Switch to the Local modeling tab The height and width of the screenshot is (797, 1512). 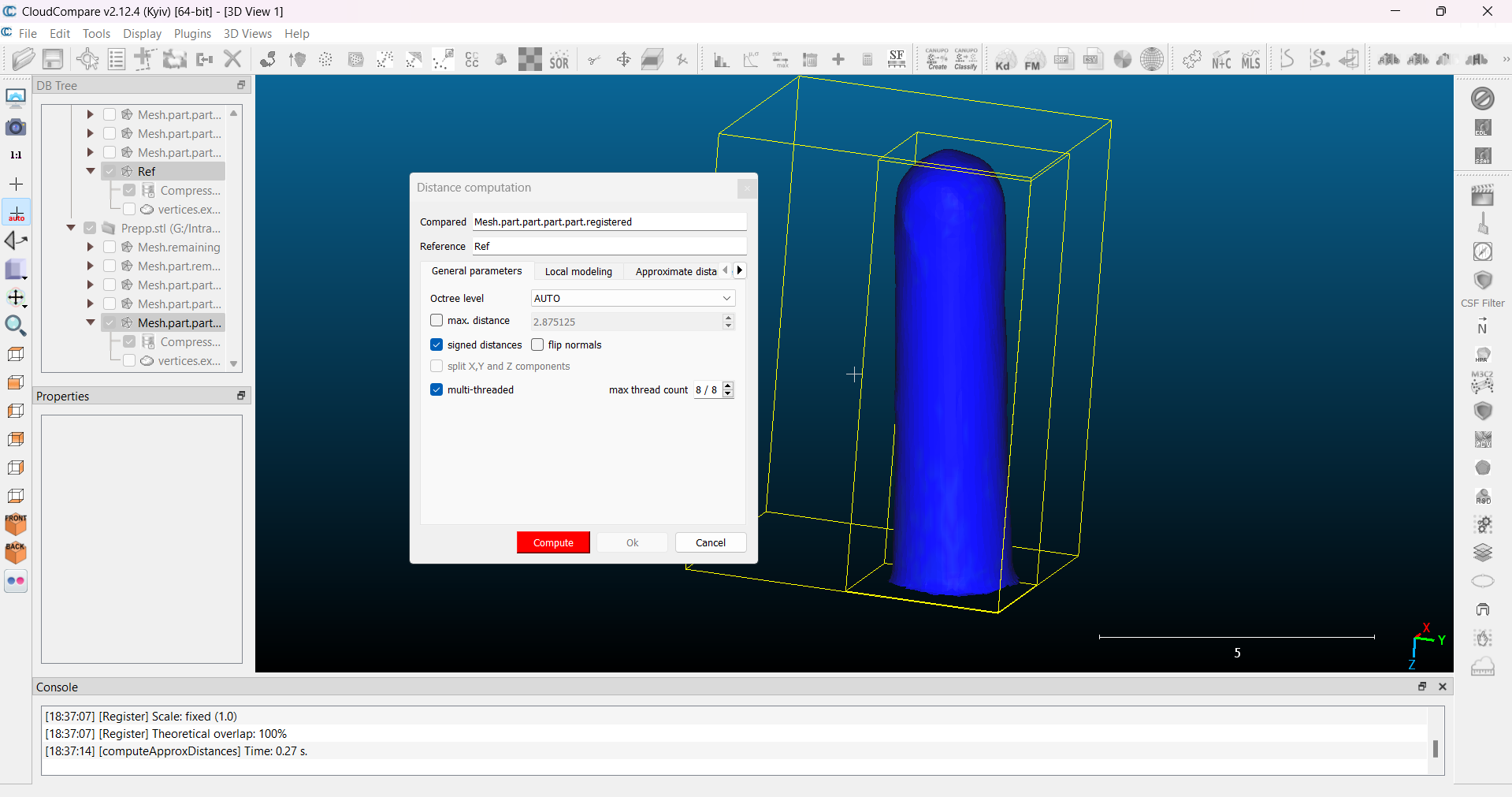(x=578, y=271)
